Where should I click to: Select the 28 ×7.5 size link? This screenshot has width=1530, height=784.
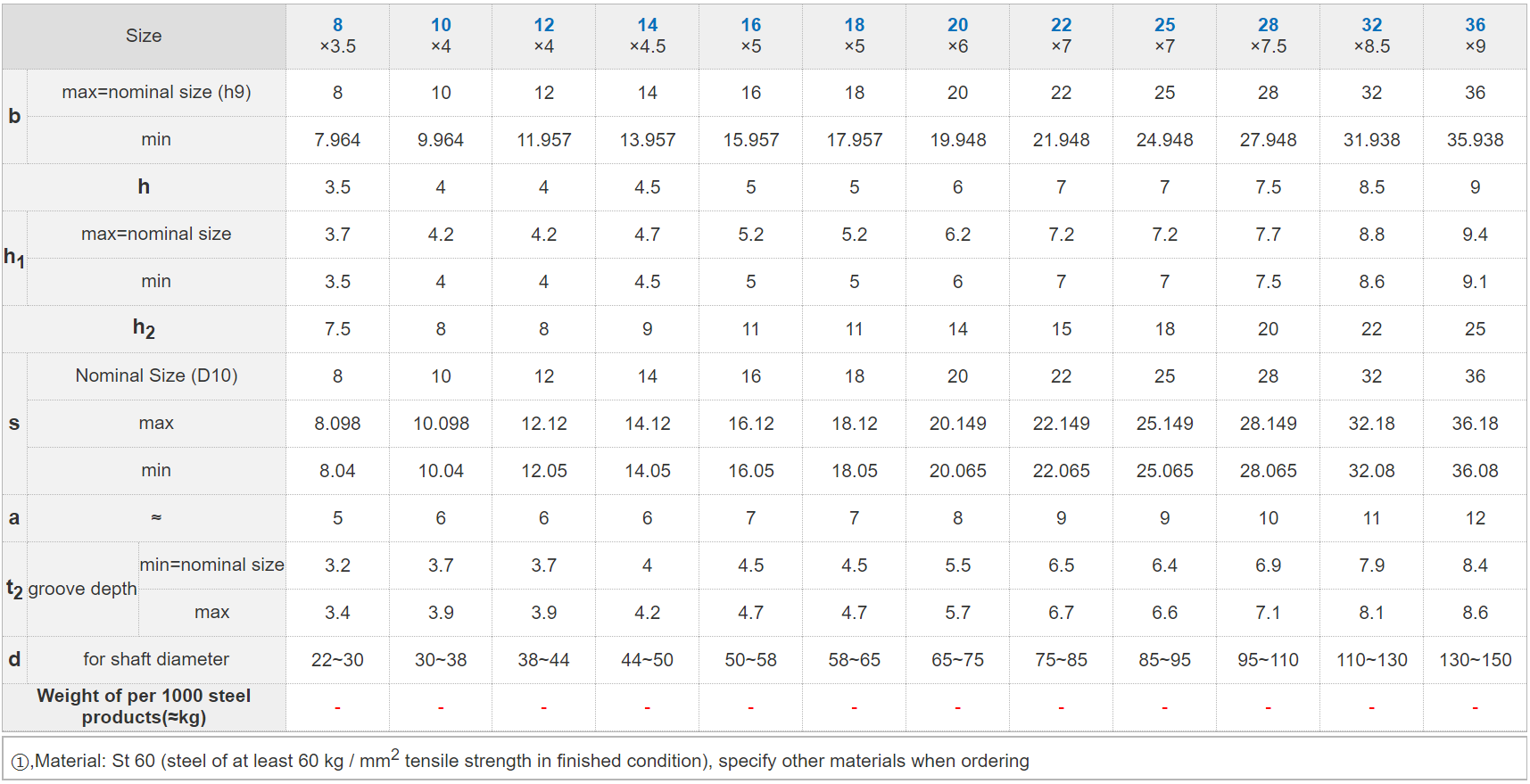[x=1269, y=25]
